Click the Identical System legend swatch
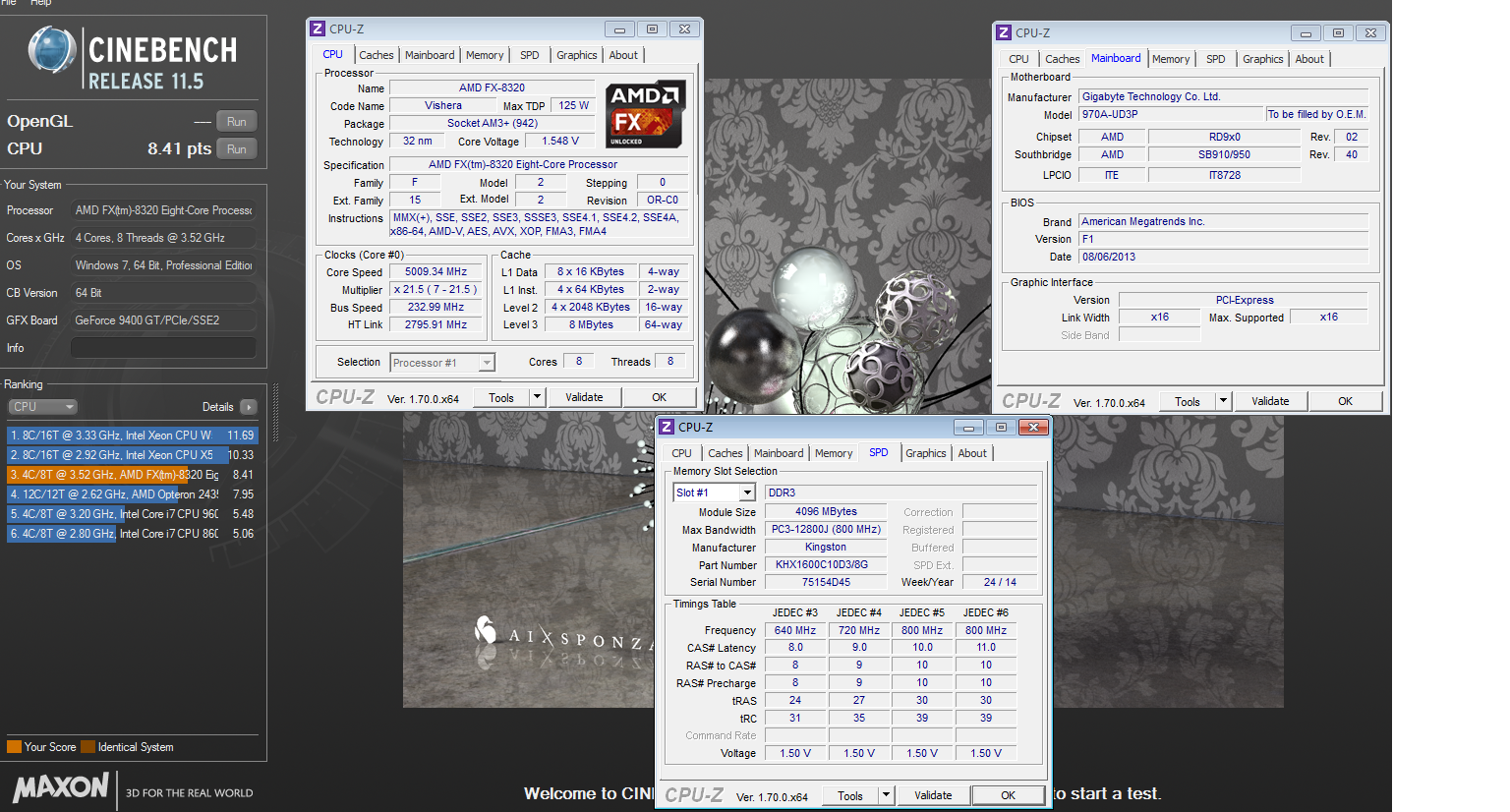The width and height of the screenshot is (1510, 812). pos(87,747)
